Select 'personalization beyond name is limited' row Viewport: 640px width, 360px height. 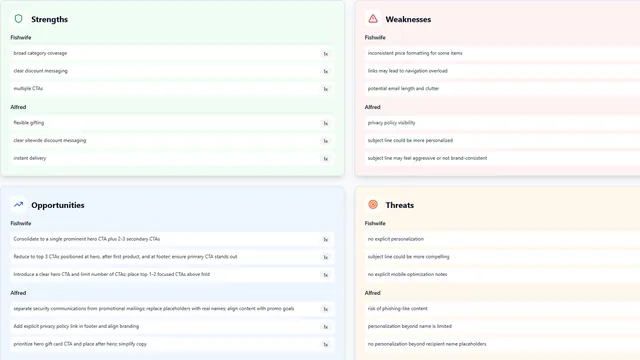coord(502,326)
